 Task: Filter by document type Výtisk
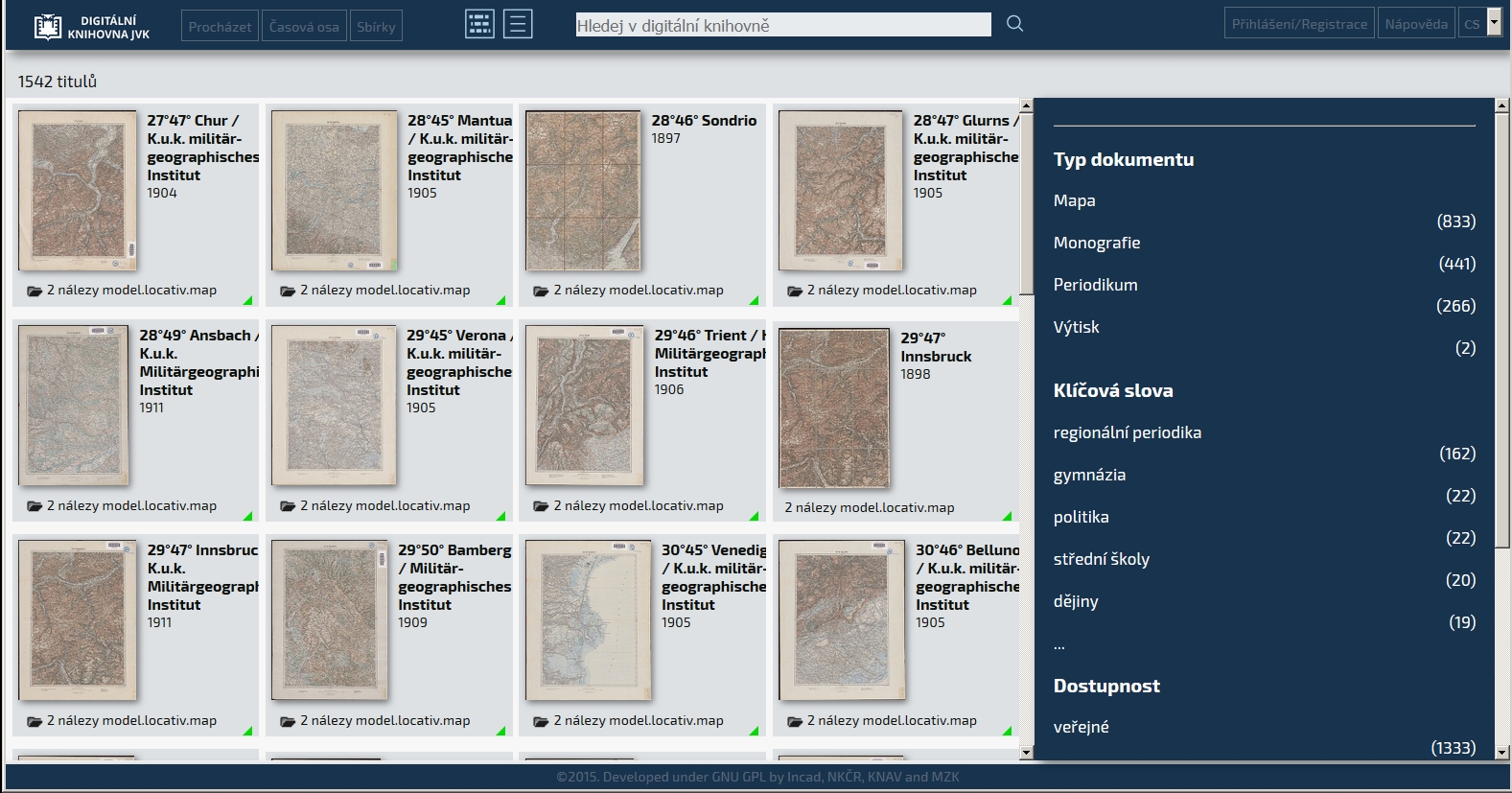[x=1076, y=327]
